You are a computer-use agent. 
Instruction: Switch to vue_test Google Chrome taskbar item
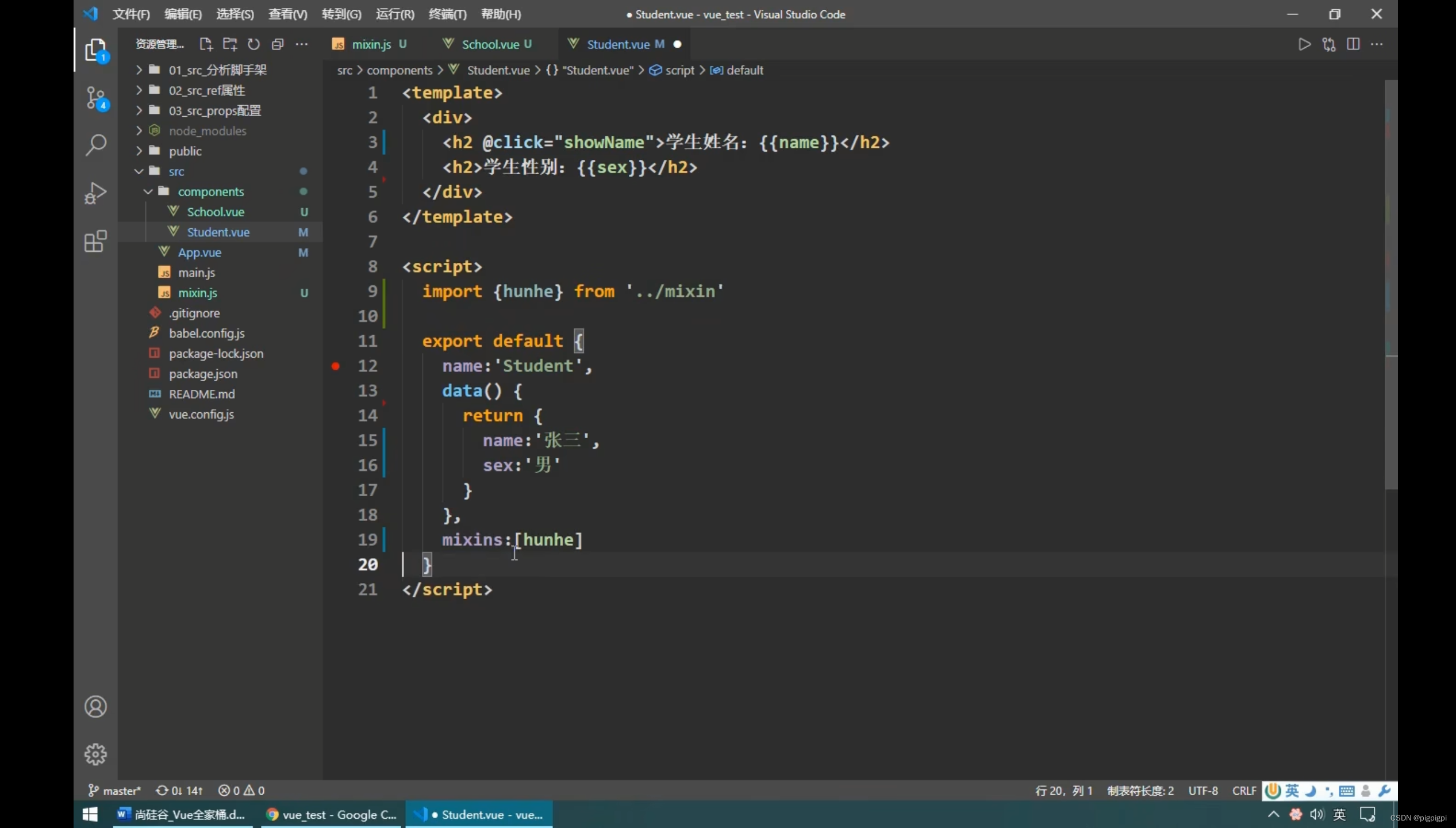point(332,814)
